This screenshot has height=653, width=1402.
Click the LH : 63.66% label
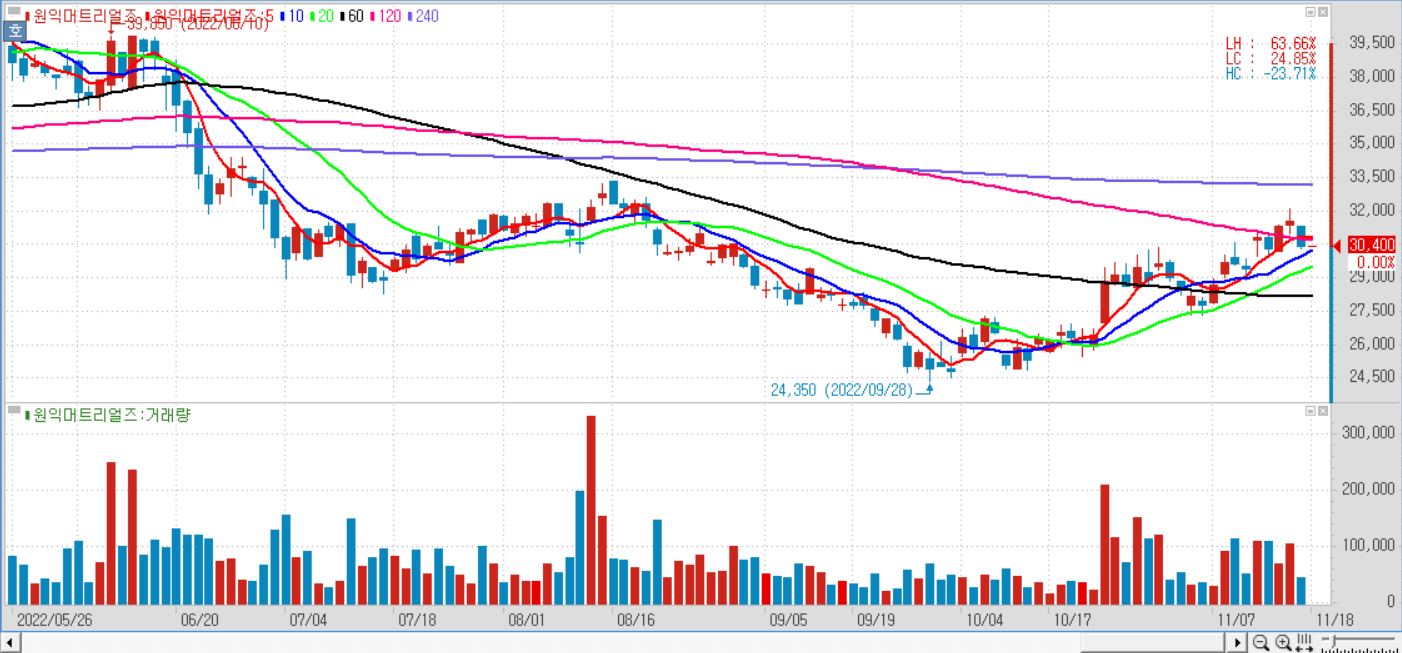1270,44
